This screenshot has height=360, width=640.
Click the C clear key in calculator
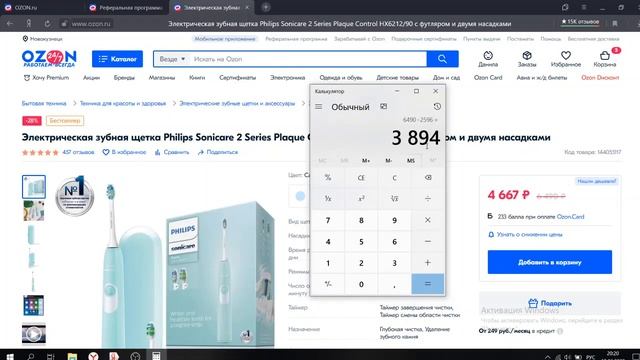(394, 178)
